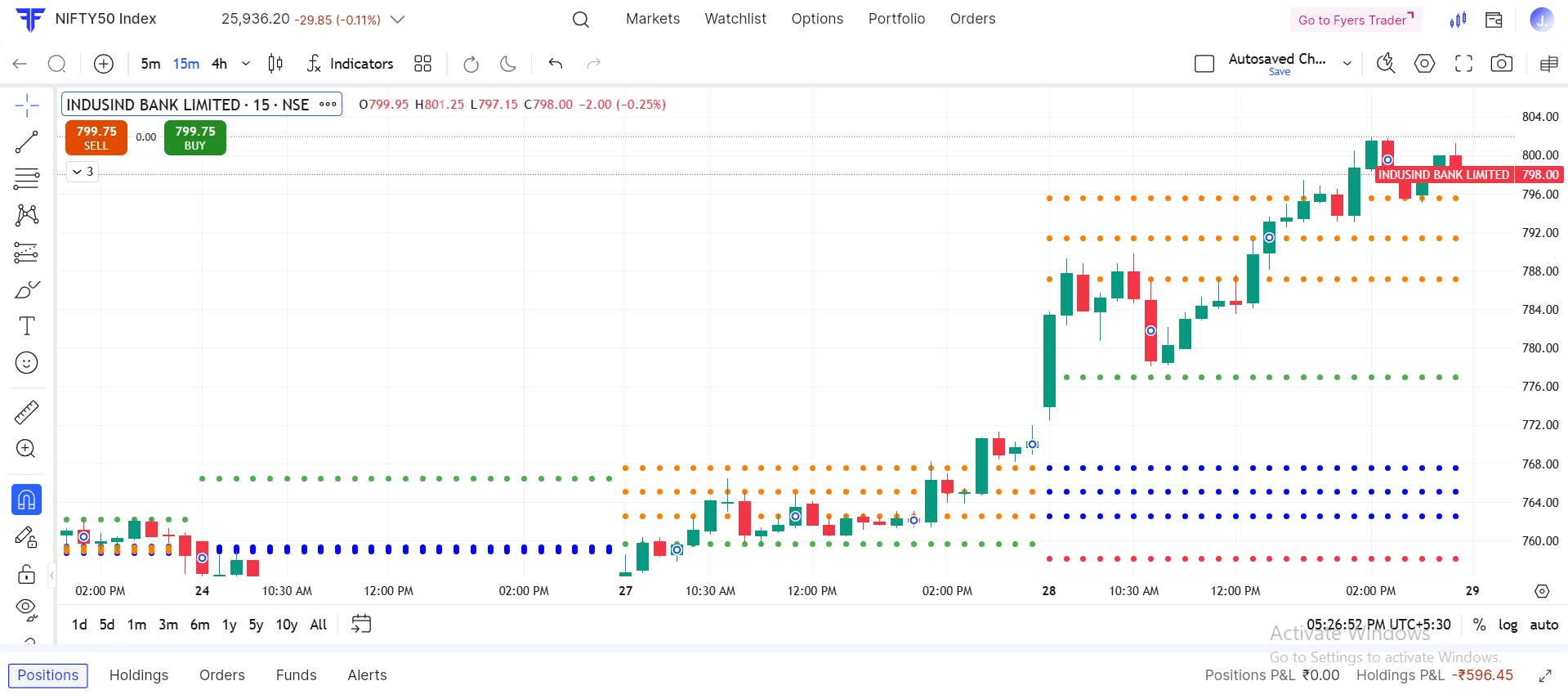Click Go to Fyers Trader link
This screenshot has height=699, width=1568.
pyautogui.click(x=1356, y=20)
